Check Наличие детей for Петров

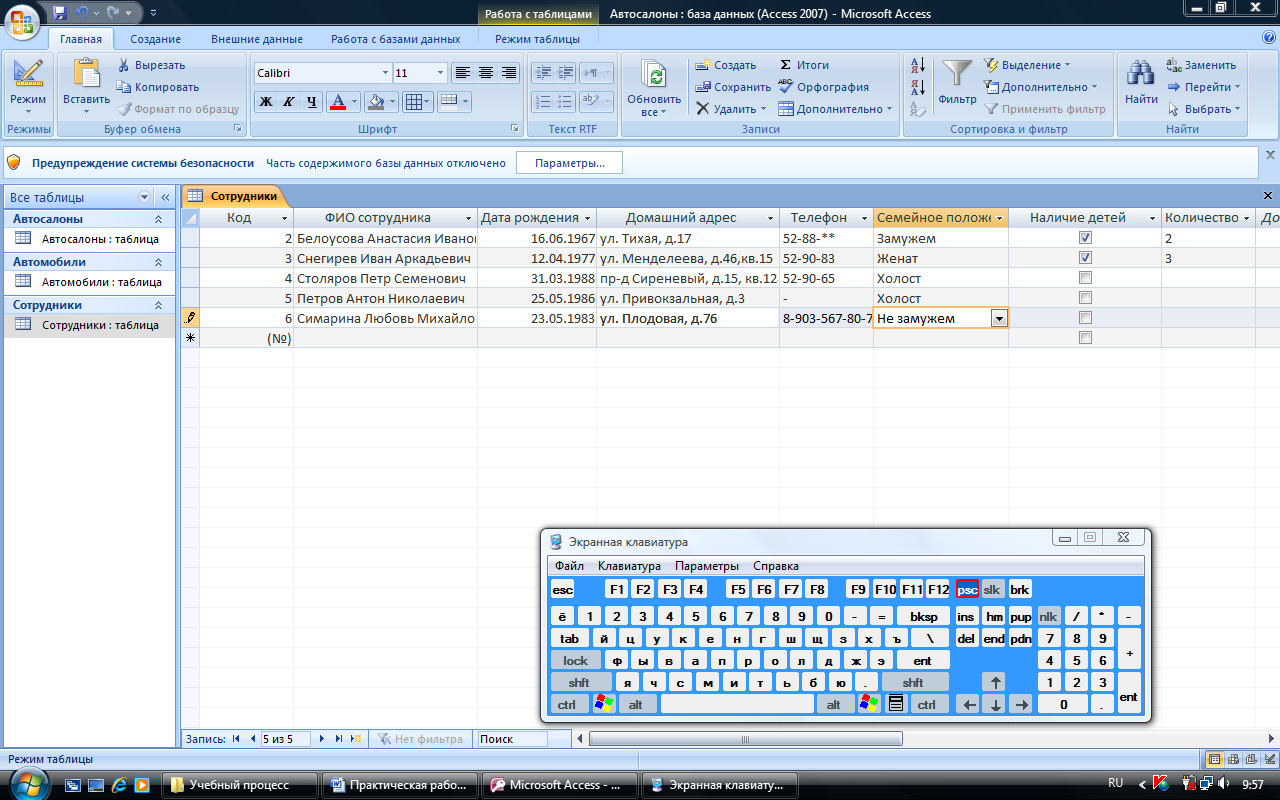[x=1085, y=298]
